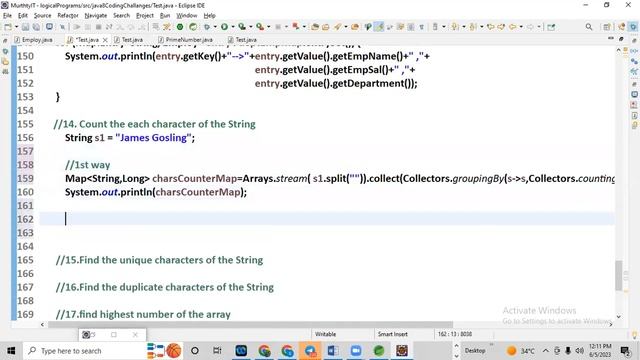The image size is (640, 360).
Task: Click the cursor position '162 : 13' status
Action: (x=455, y=334)
